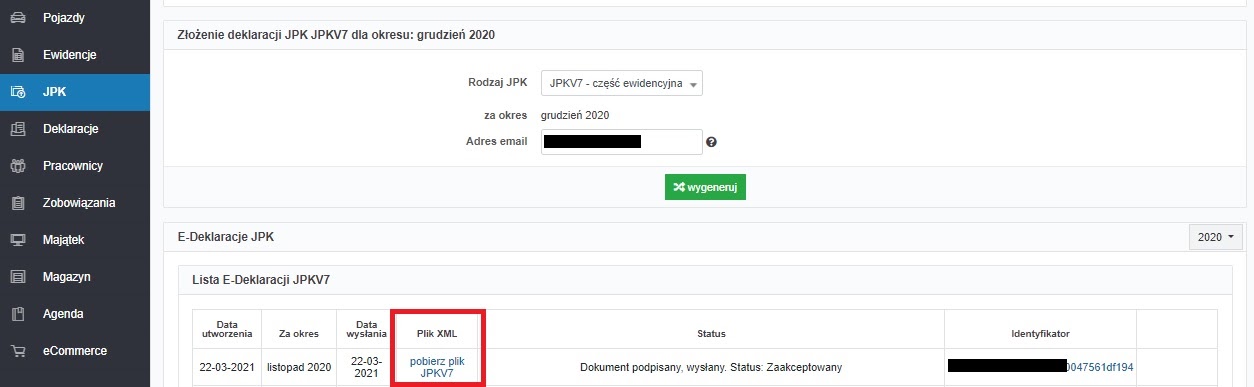Go to Deklaracje section

[75, 129]
